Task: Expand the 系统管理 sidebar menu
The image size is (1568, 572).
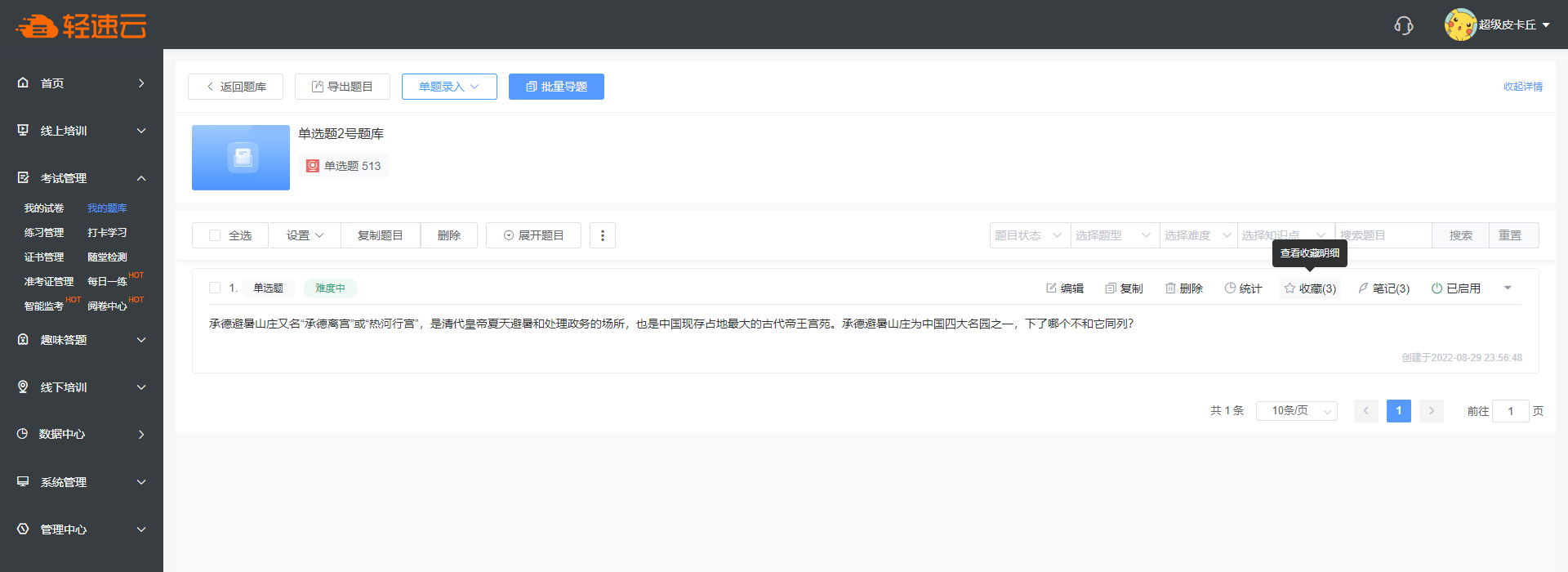Action: point(81,482)
